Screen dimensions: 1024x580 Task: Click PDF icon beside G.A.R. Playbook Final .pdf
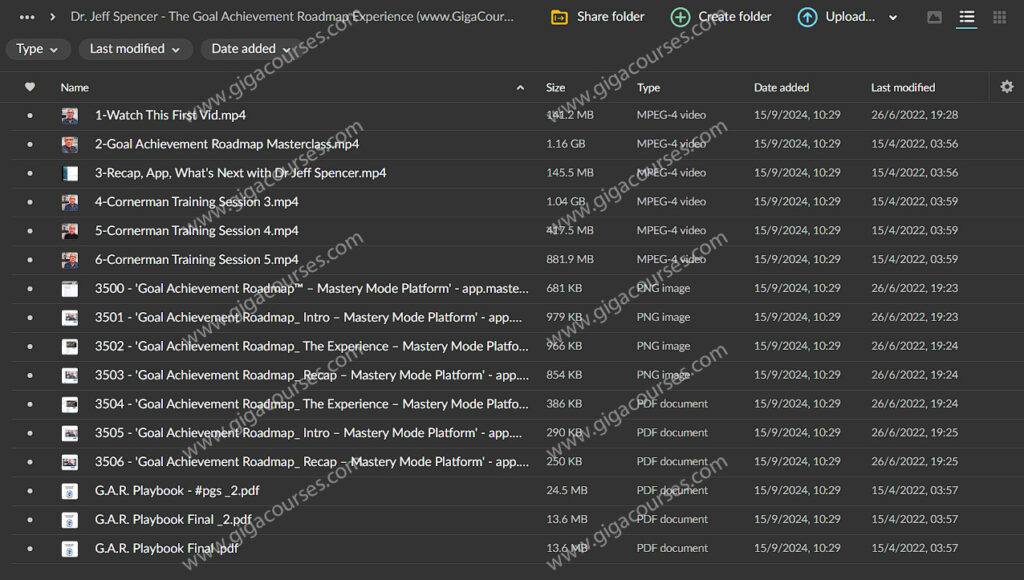69,549
